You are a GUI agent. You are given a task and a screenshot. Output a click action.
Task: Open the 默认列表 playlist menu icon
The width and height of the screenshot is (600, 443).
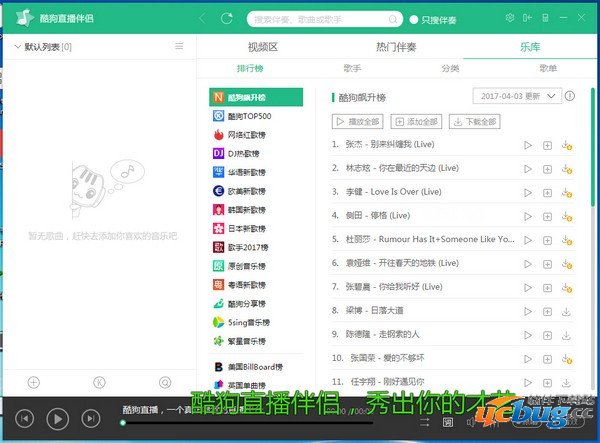tap(179, 46)
